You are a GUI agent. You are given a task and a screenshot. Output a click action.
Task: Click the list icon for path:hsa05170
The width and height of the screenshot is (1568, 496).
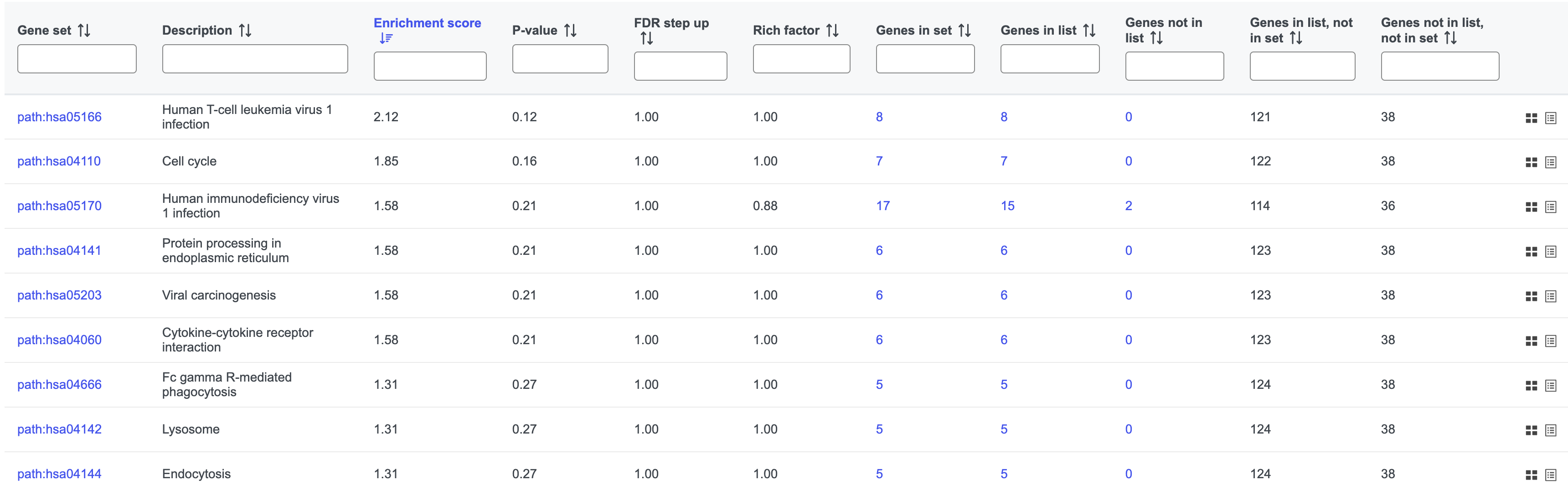1550,207
